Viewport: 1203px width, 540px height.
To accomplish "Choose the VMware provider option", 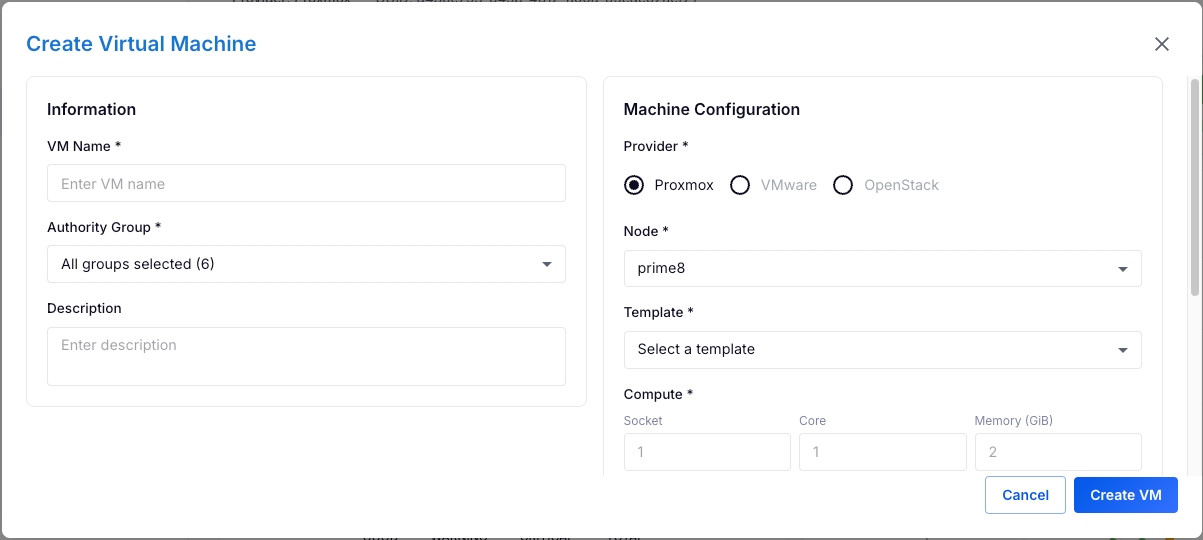I will coord(740,185).
